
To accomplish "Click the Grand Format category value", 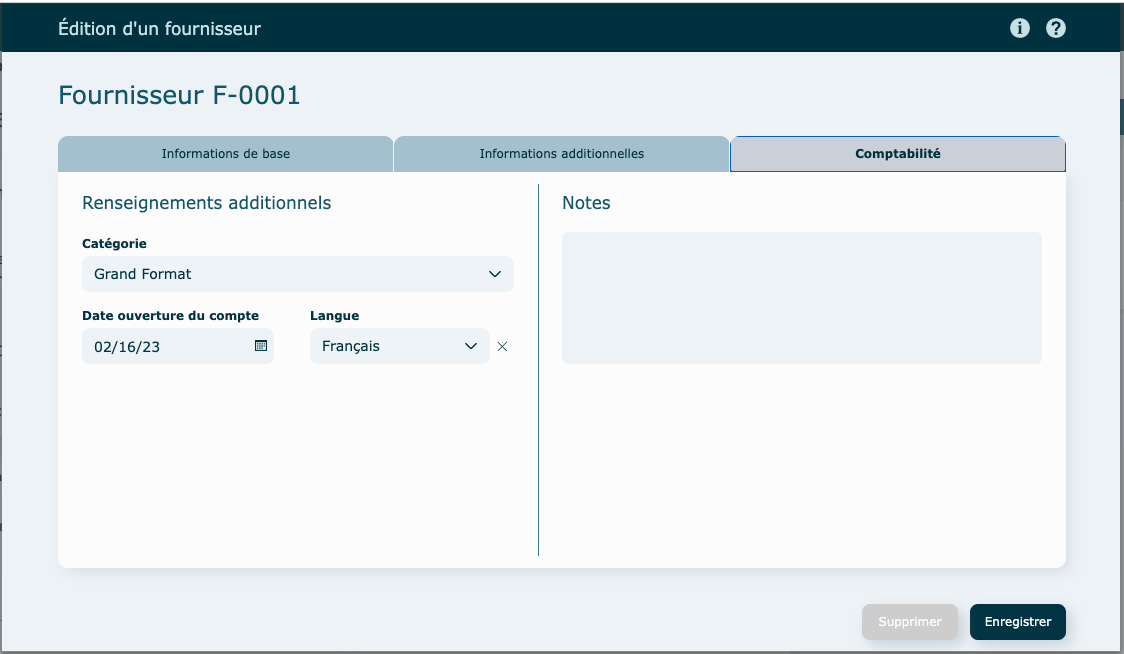I will (143, 274).
